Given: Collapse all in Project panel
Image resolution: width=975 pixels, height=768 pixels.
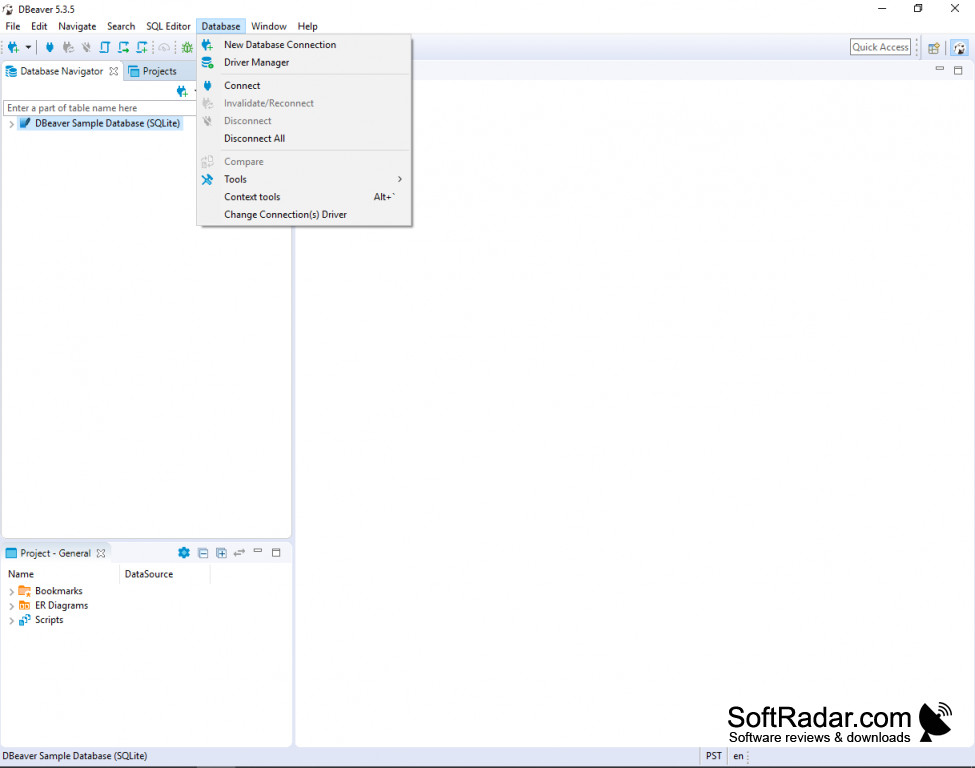Looking at the screenshot, I should click(203, 553).
